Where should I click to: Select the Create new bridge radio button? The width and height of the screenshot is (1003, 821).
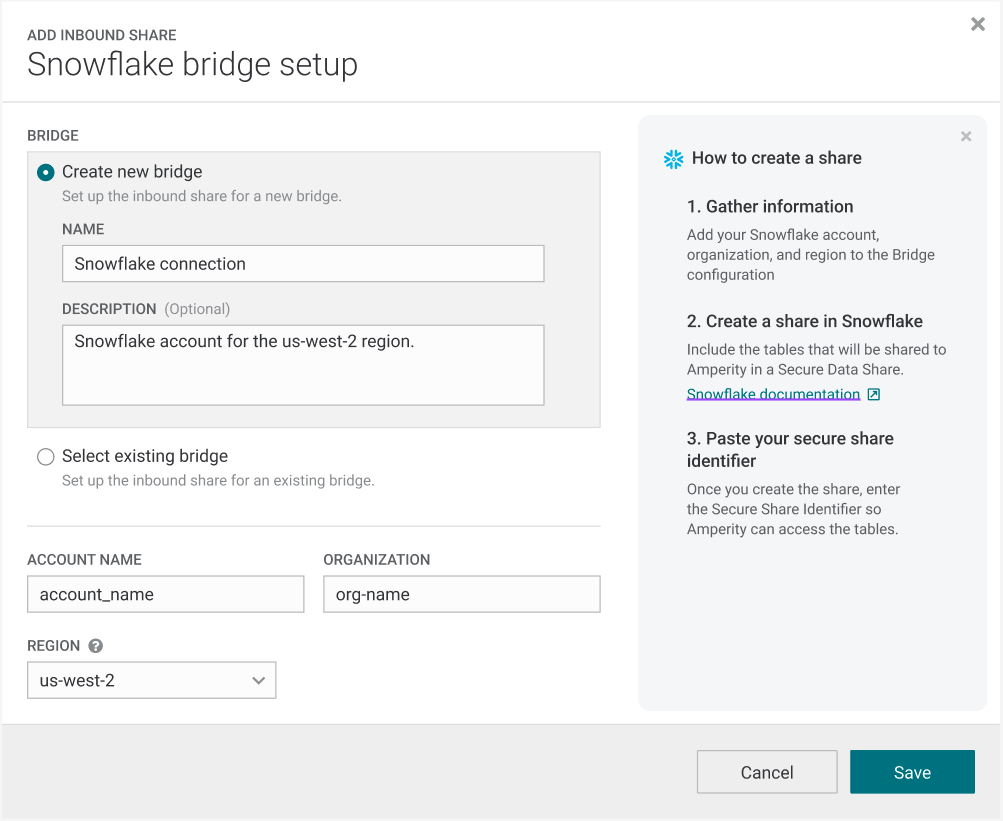46,172
